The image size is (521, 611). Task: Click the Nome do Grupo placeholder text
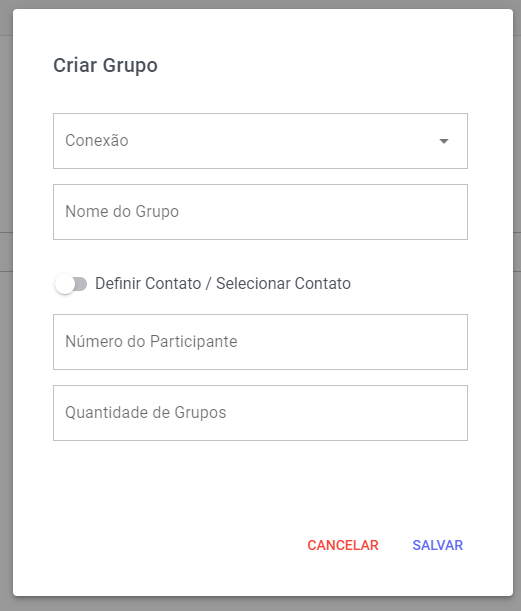pos(122,212)
